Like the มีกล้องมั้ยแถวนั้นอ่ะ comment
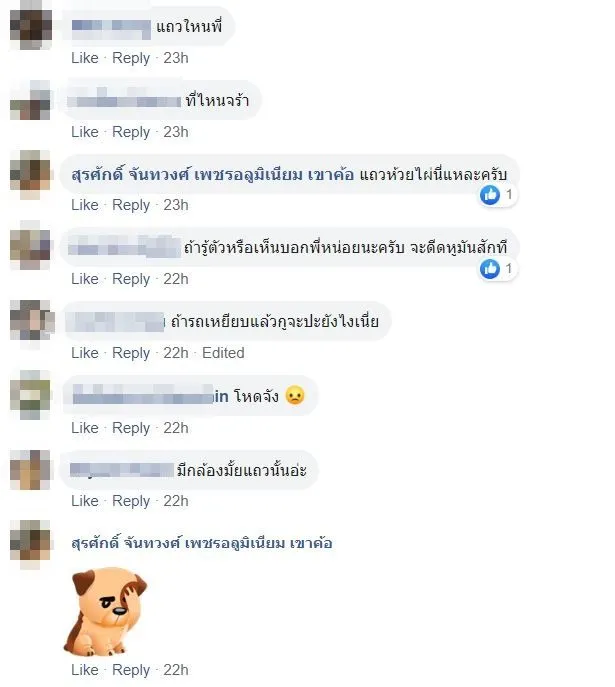615x687 pixels. click(x=85, y=501)
